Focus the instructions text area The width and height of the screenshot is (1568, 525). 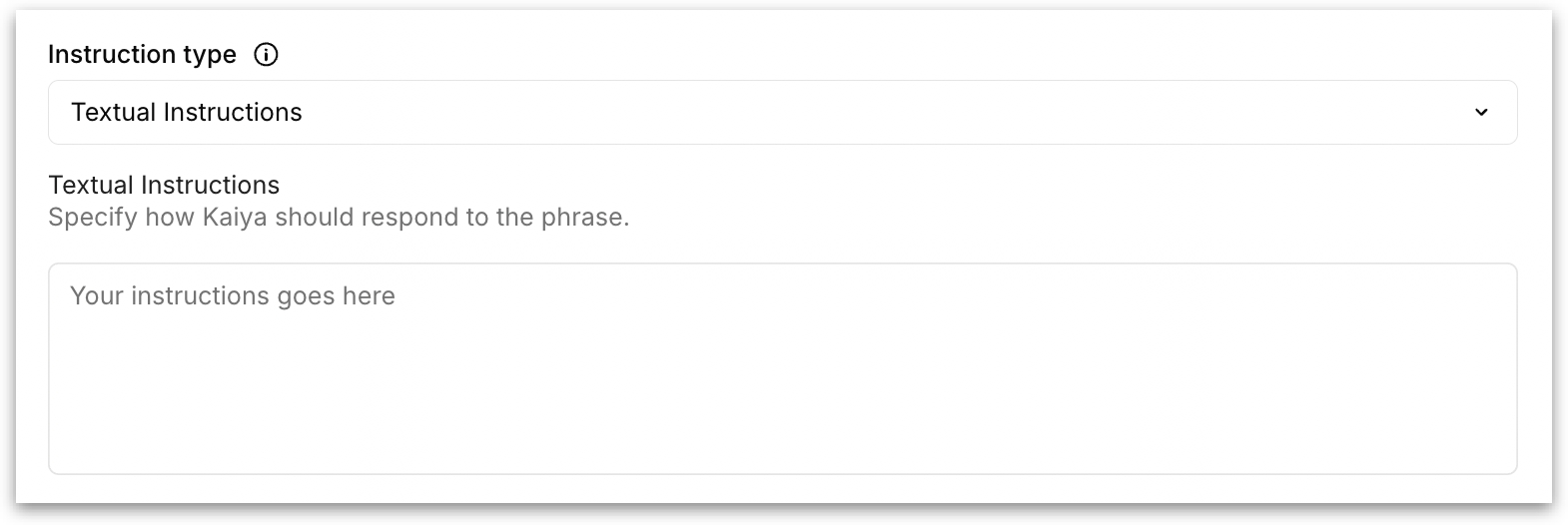tap(782, 368)
